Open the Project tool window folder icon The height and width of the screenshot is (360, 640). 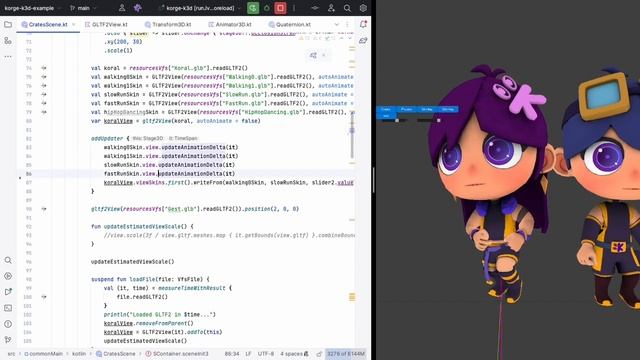(x=8, y=24)
